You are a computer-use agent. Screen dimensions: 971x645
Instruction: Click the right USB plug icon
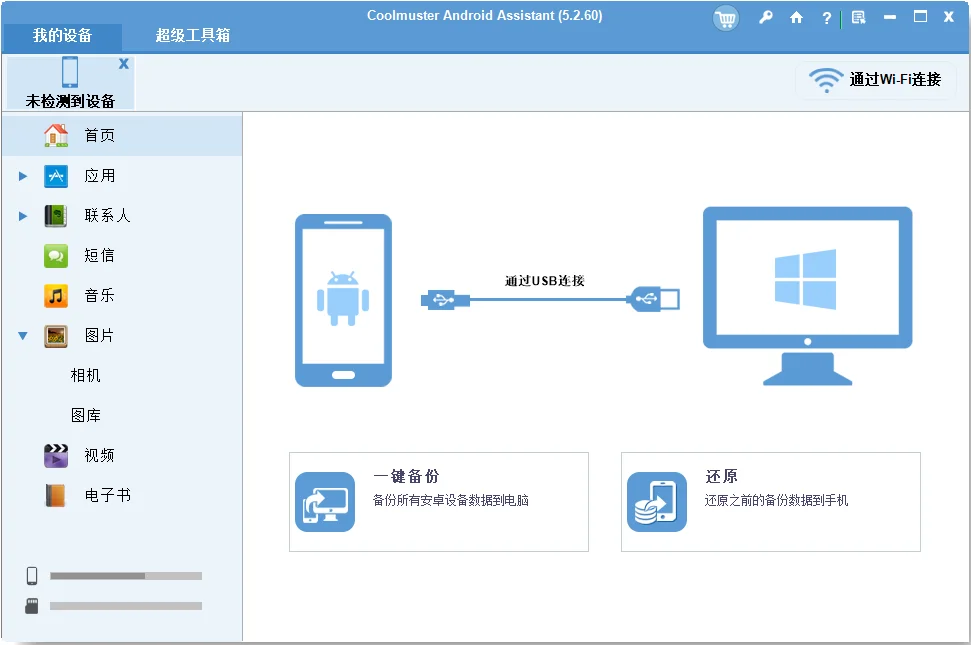(653, 300)
